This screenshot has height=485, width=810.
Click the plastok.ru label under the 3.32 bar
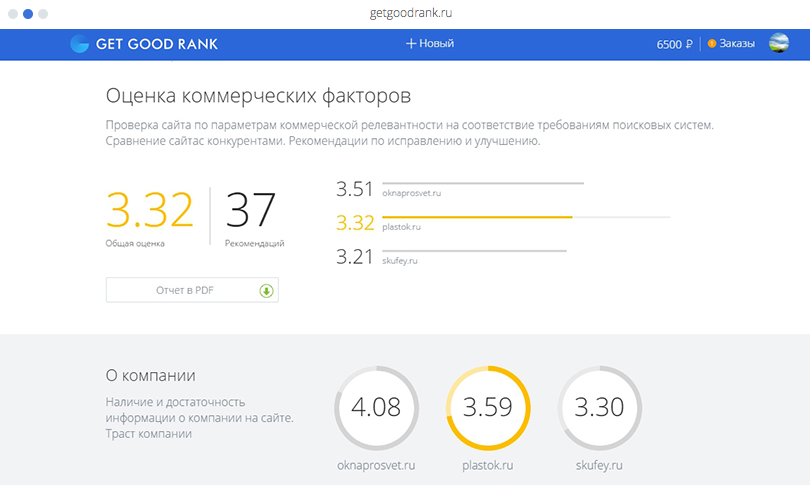coord(401,227)
